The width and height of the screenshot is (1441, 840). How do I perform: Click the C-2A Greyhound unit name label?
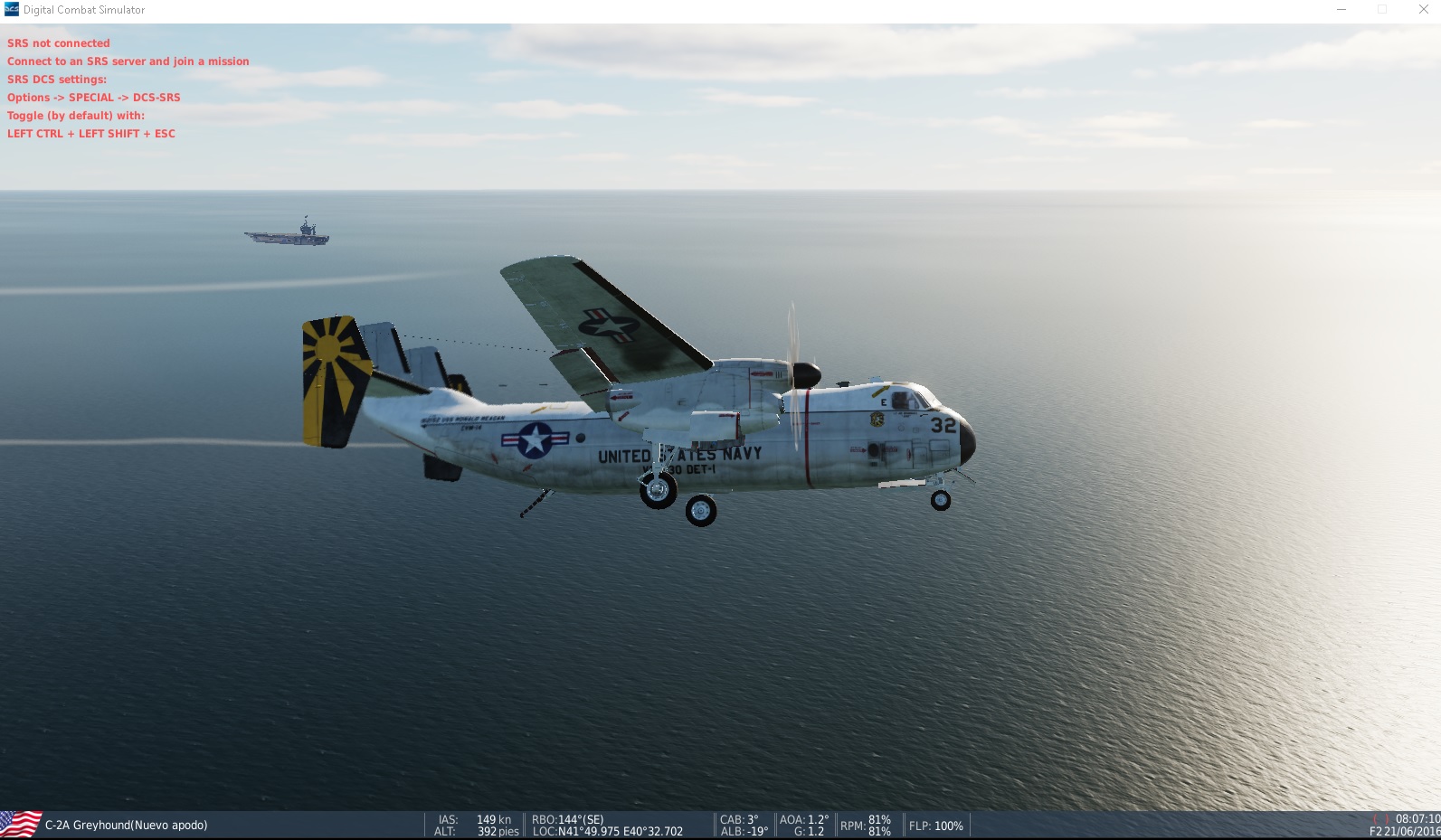pyautogui.click(x=126, y=825)
